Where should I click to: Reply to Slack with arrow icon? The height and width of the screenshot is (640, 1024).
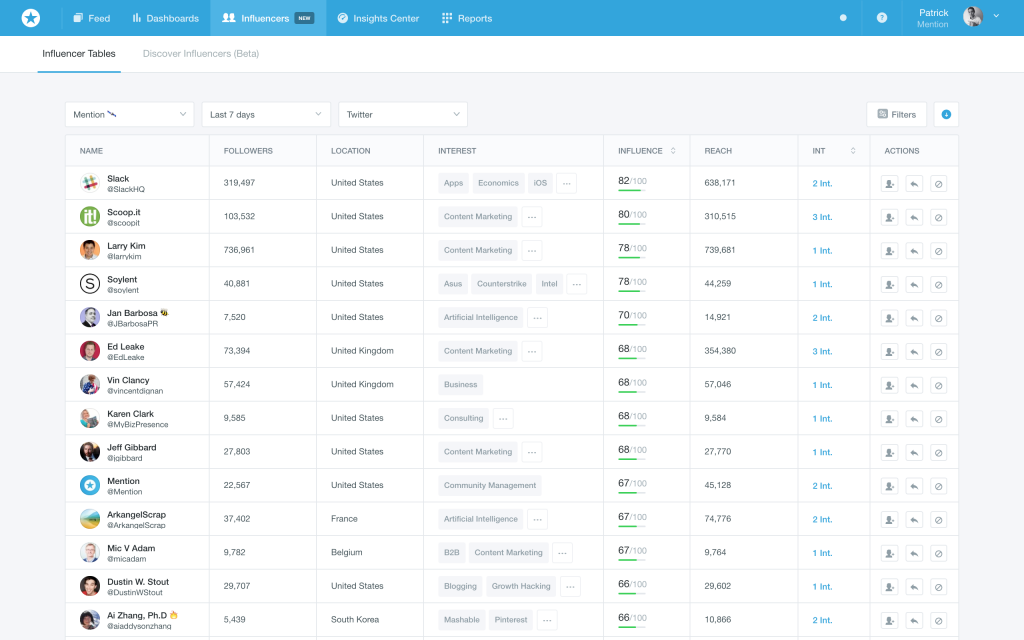[914, 184]
